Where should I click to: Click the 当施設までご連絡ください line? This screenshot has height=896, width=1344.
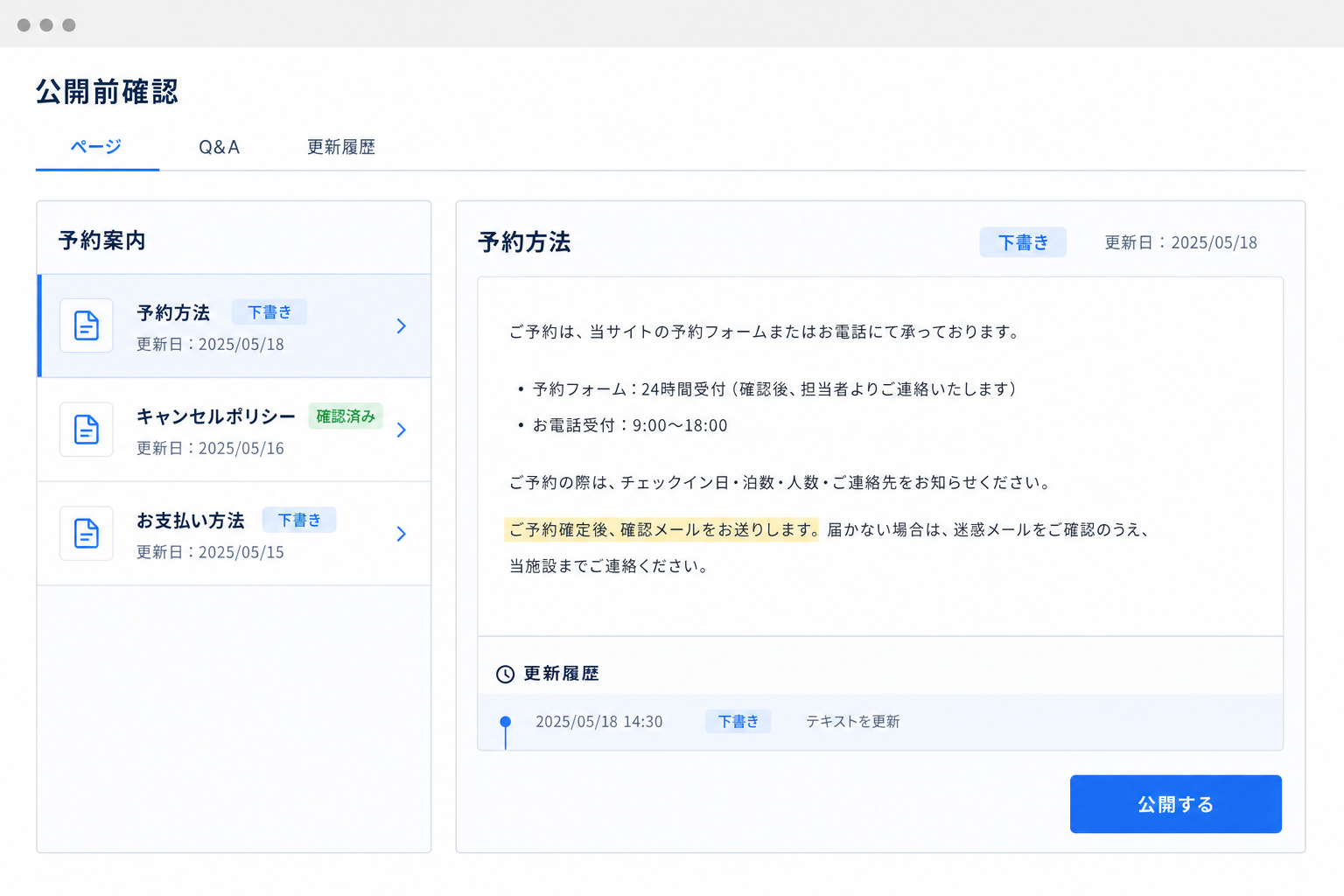click(610, 566)
